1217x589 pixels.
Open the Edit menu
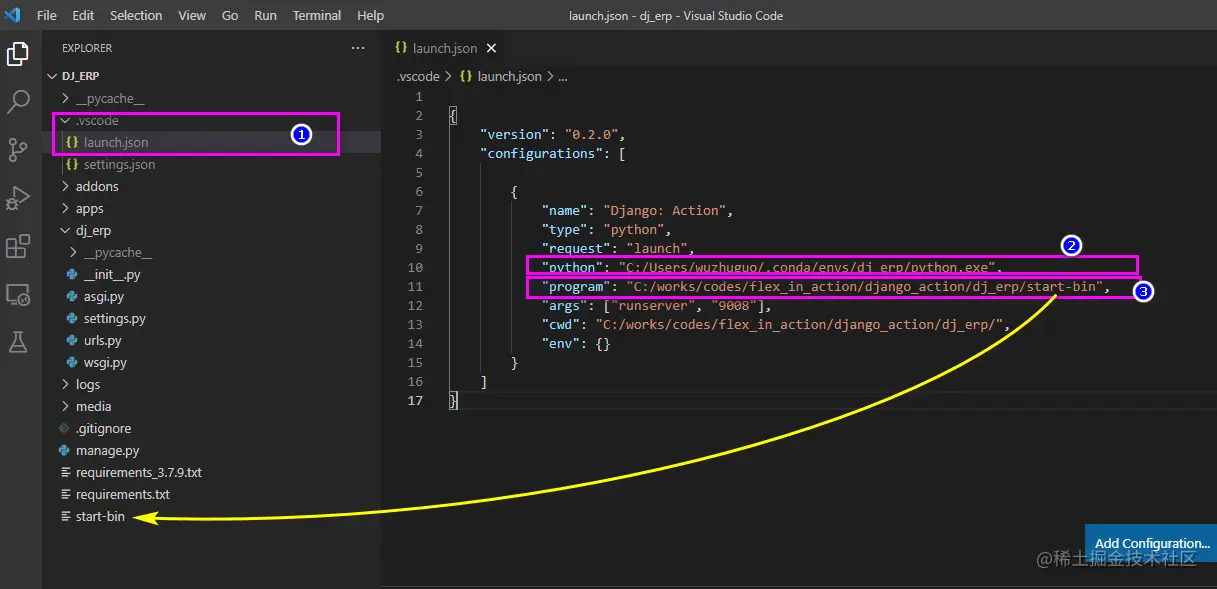click(x=83, y=15)
